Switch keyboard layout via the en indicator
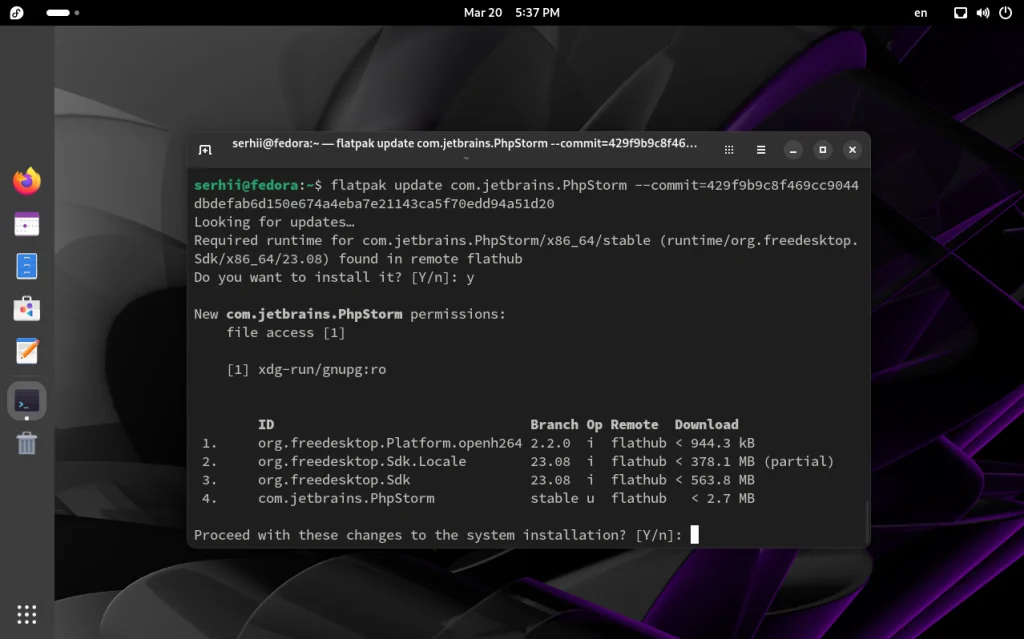This screenshot has width=1024, height=639. click(x=920, y=13)
